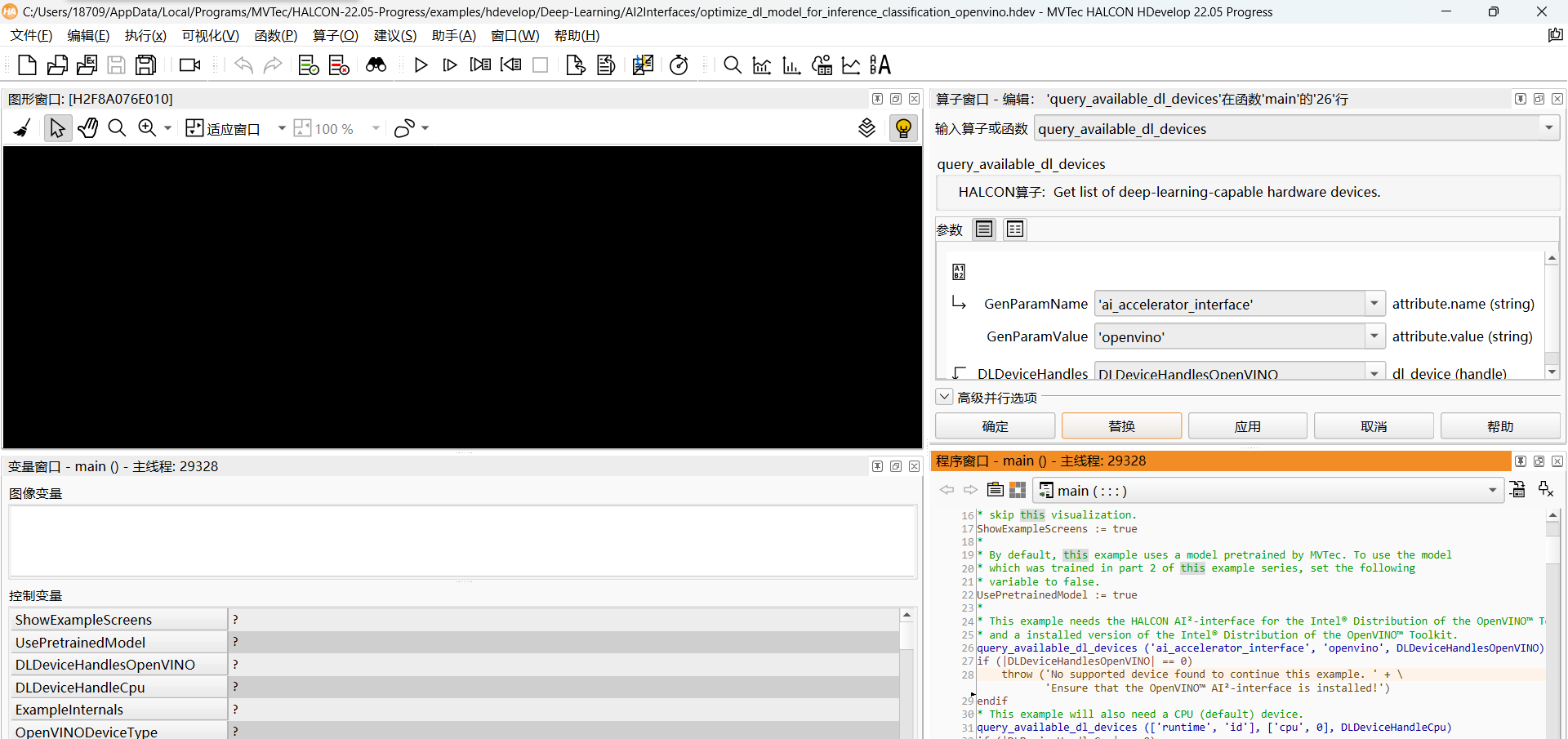Open DLDeviceHandles variable dropdown

[x=1375, y=372]
